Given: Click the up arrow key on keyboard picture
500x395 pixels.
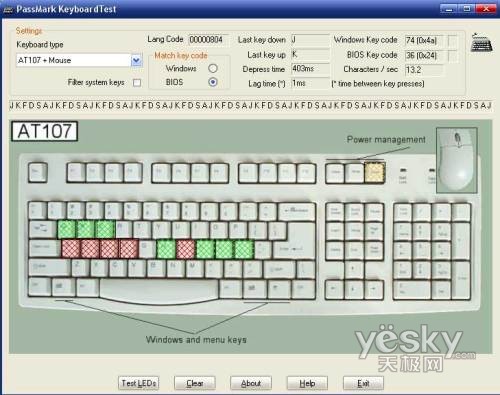Looking at the screenshot, I should 354,269.
